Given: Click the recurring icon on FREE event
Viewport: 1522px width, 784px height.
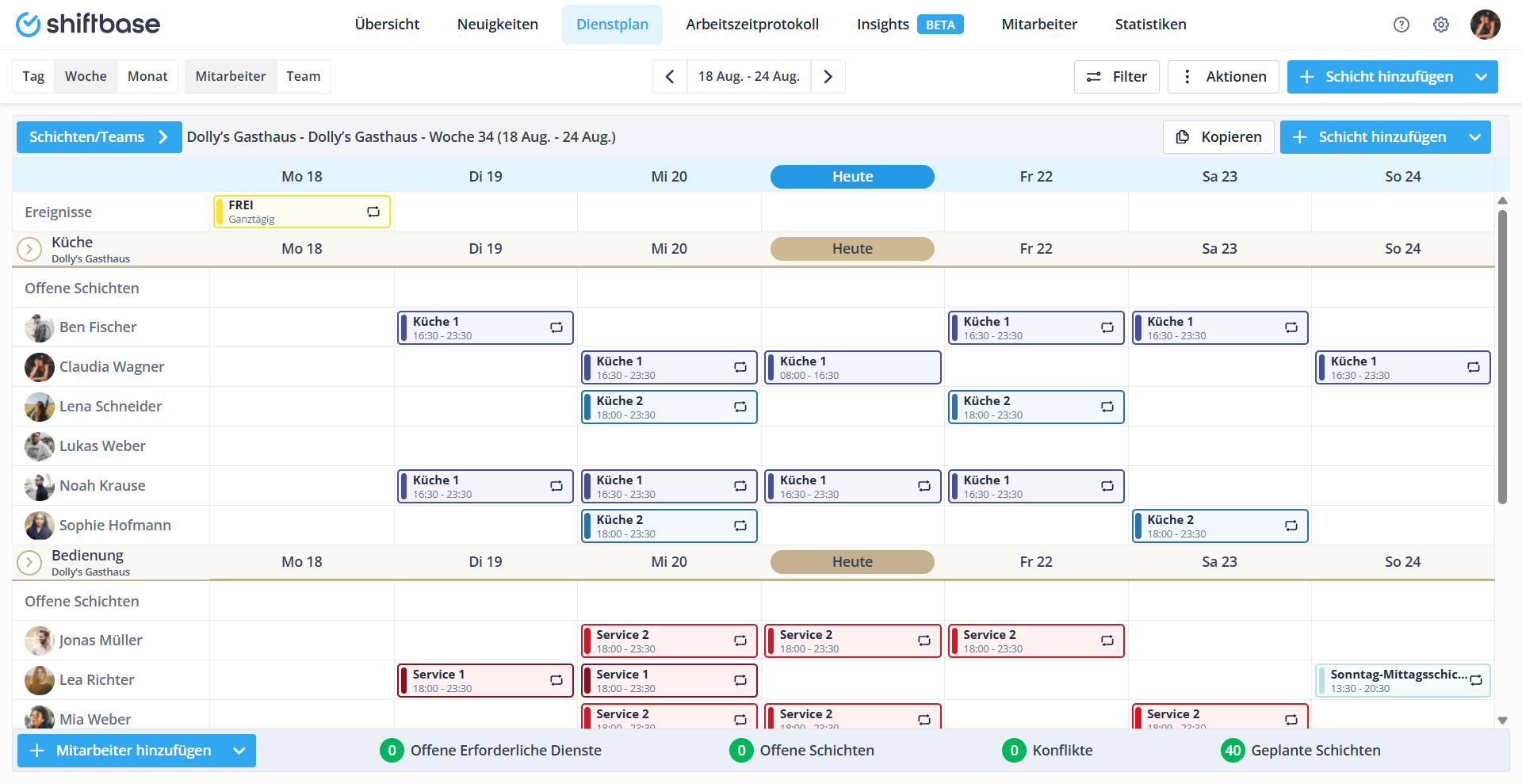Looking at the screenshot, I should pyautogui.click(x=373, y=212).
